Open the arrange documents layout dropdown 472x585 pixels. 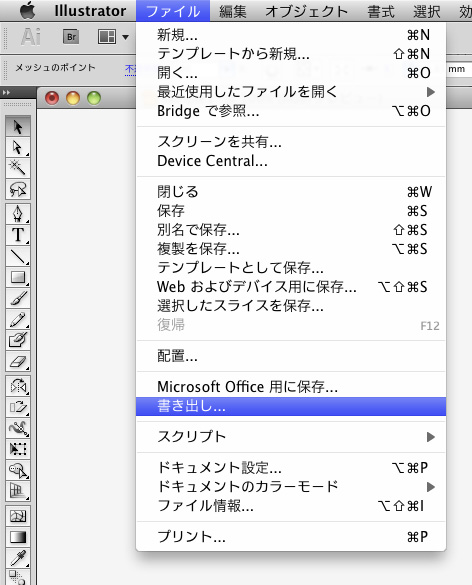click(x=113, y=37)
